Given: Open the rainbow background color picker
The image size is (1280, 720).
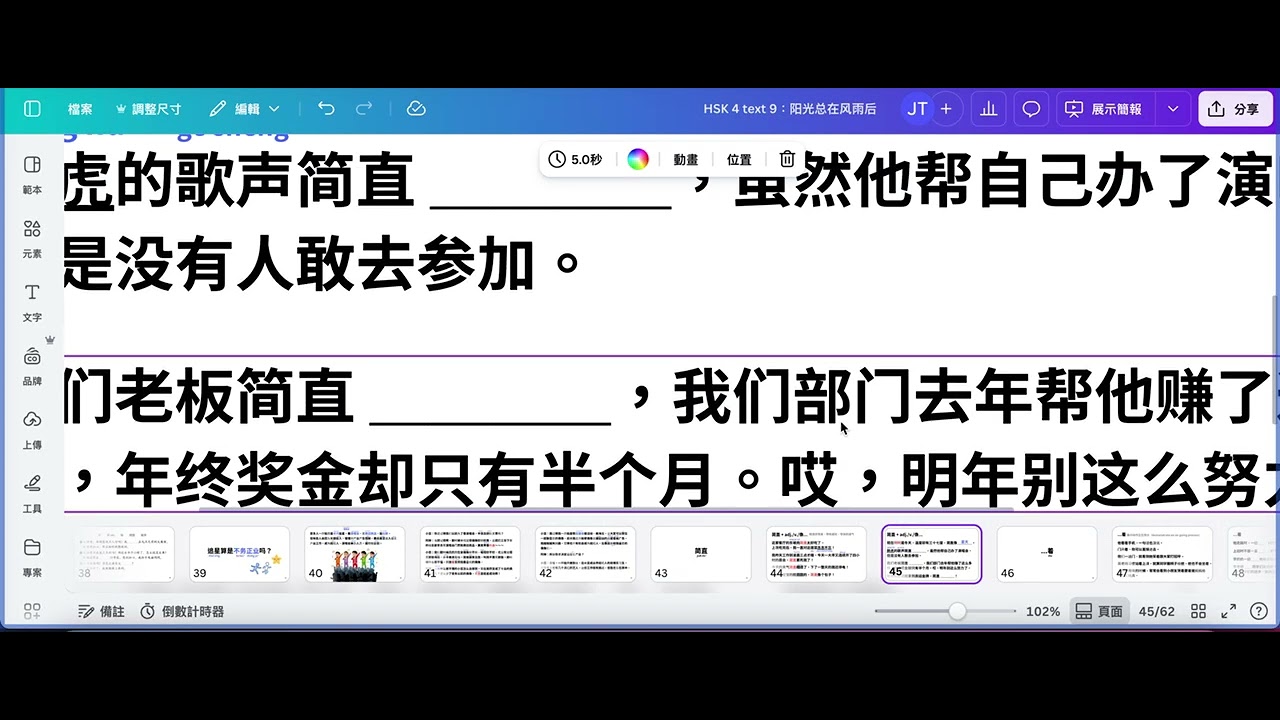Looking at the screenshot, I should pos(638,159).
